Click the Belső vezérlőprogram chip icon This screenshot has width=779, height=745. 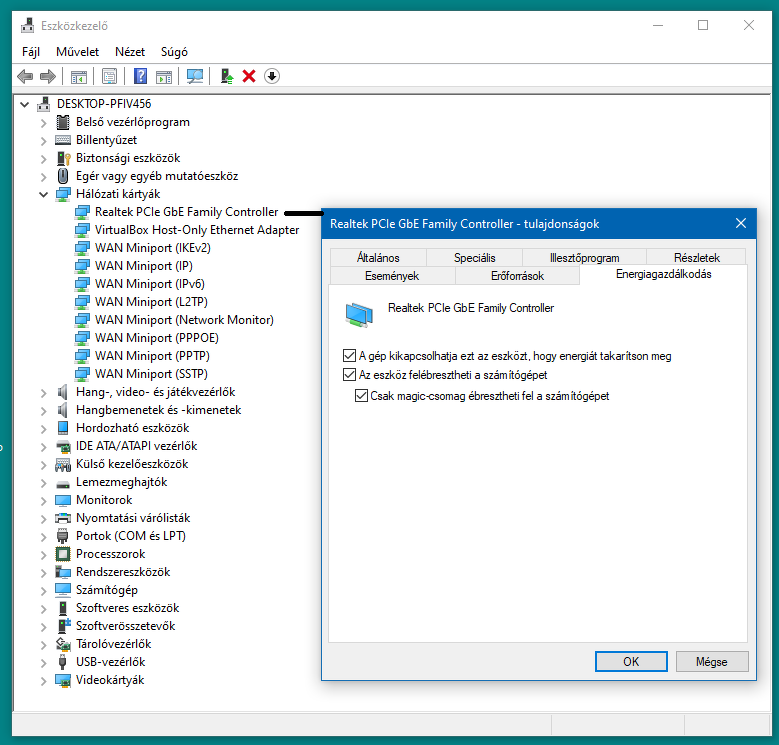pyautogui.click(x=63, y=122)
